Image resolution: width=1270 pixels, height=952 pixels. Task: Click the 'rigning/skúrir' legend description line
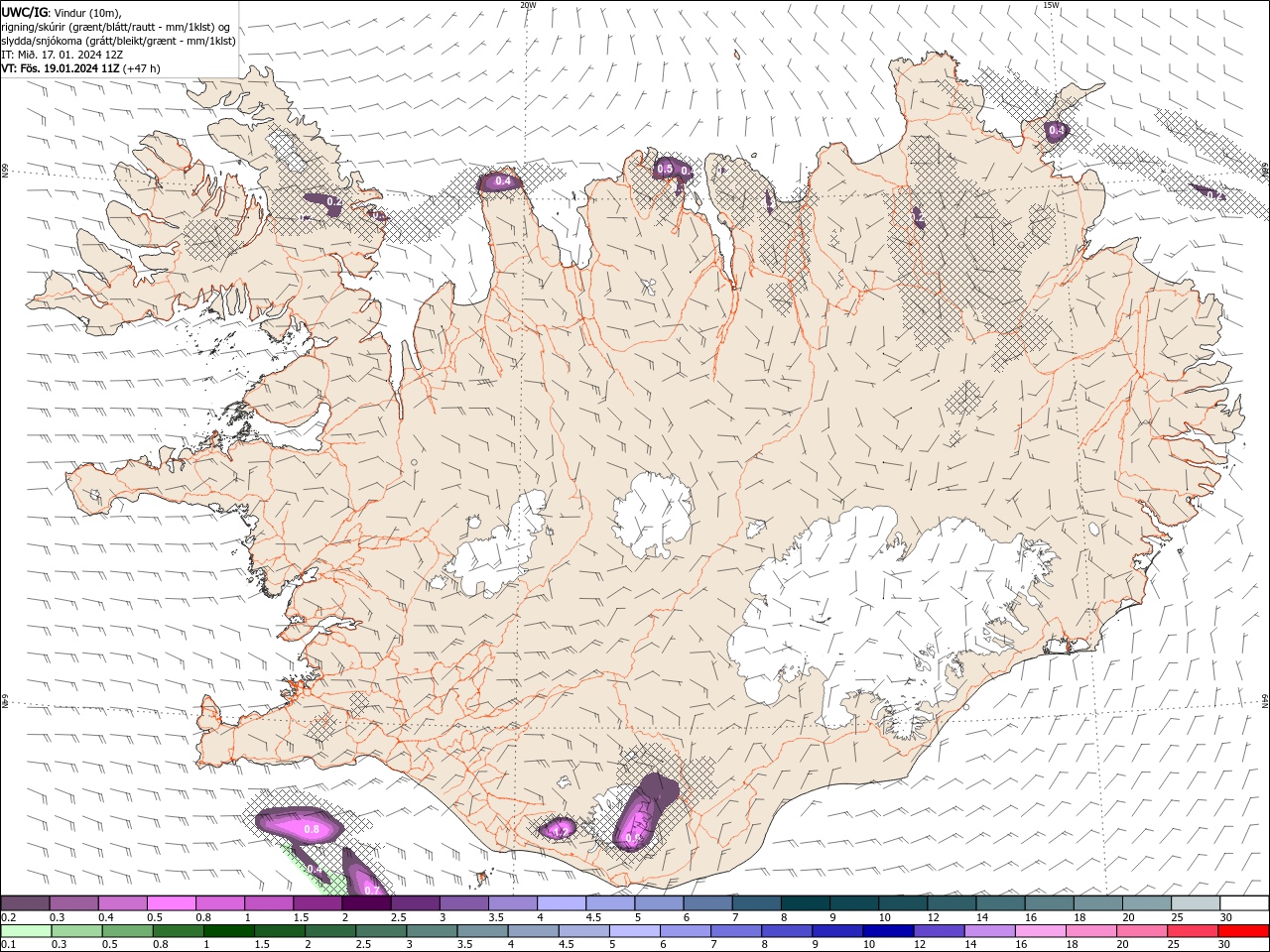tap(116, 27)
